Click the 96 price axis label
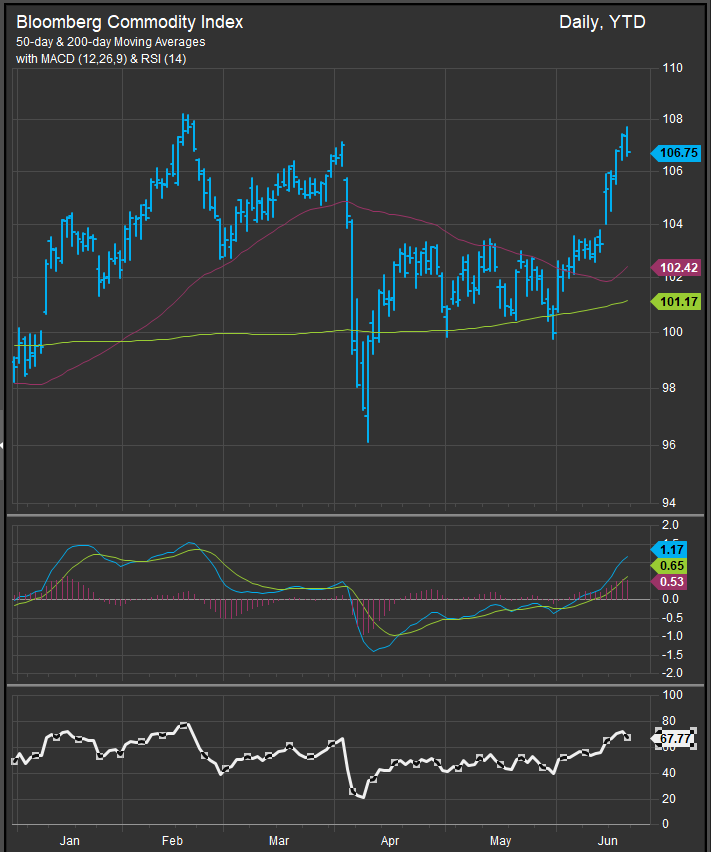 669,444
